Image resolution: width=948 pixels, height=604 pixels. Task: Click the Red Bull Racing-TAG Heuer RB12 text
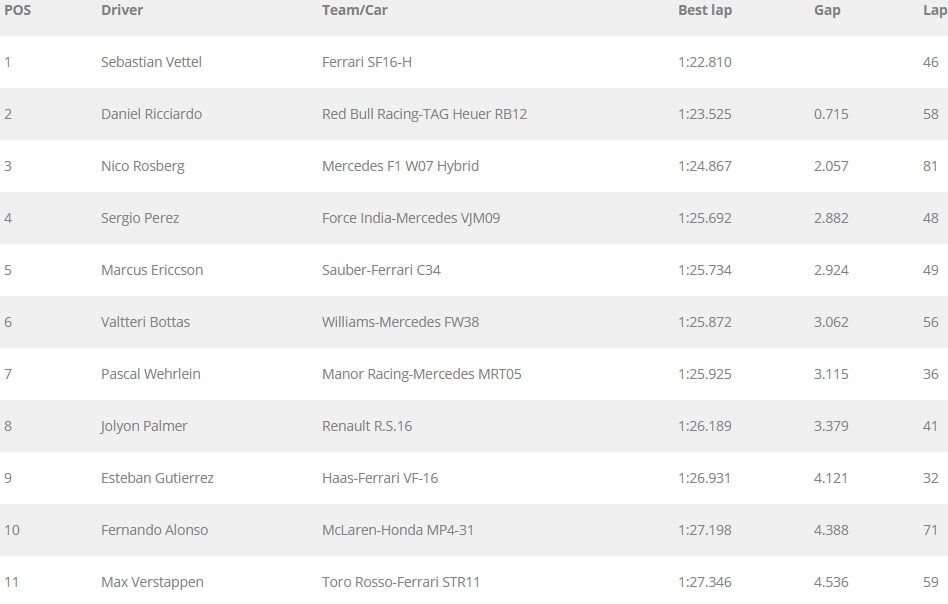click(424, 114)
